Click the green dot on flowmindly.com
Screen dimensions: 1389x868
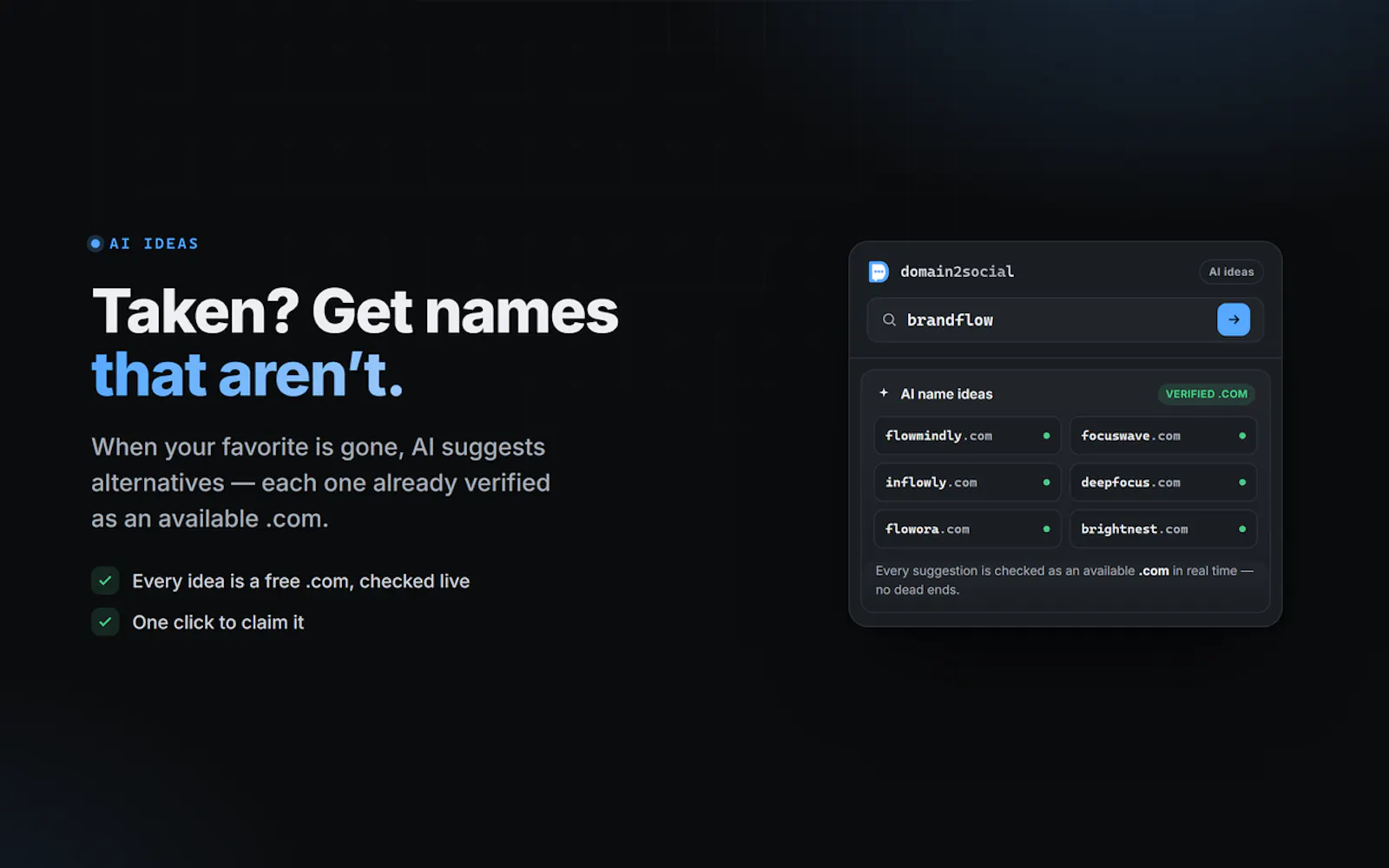click(1046, 436)
